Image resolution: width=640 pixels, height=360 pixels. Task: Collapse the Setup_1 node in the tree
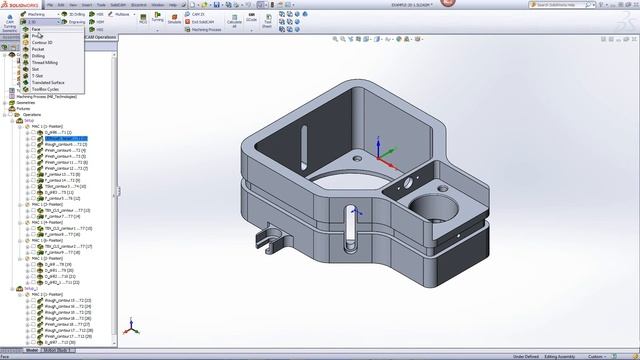pyautogui.click(x=12, y=289)
